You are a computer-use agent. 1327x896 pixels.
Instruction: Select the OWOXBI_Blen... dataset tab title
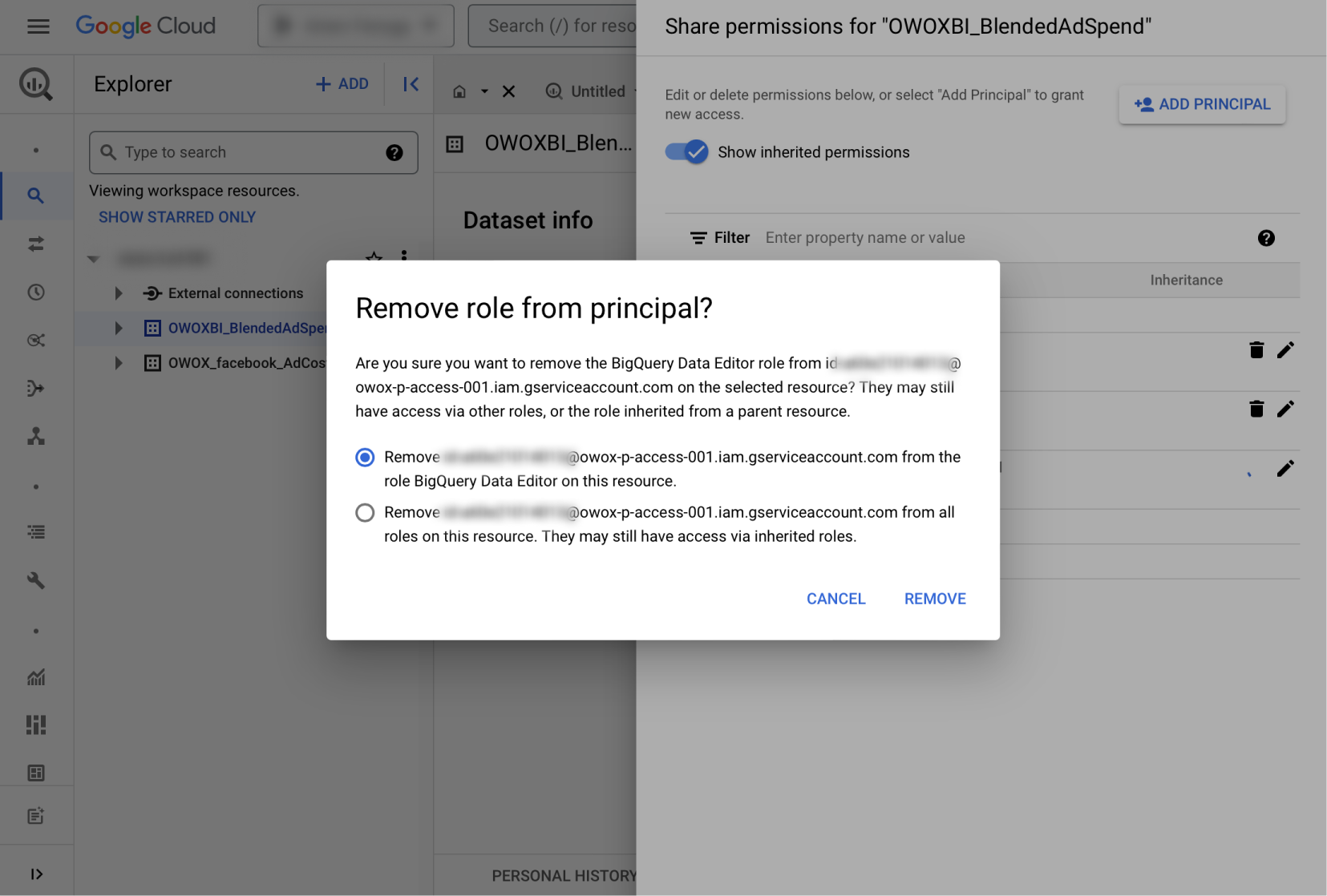click(558, 143)
